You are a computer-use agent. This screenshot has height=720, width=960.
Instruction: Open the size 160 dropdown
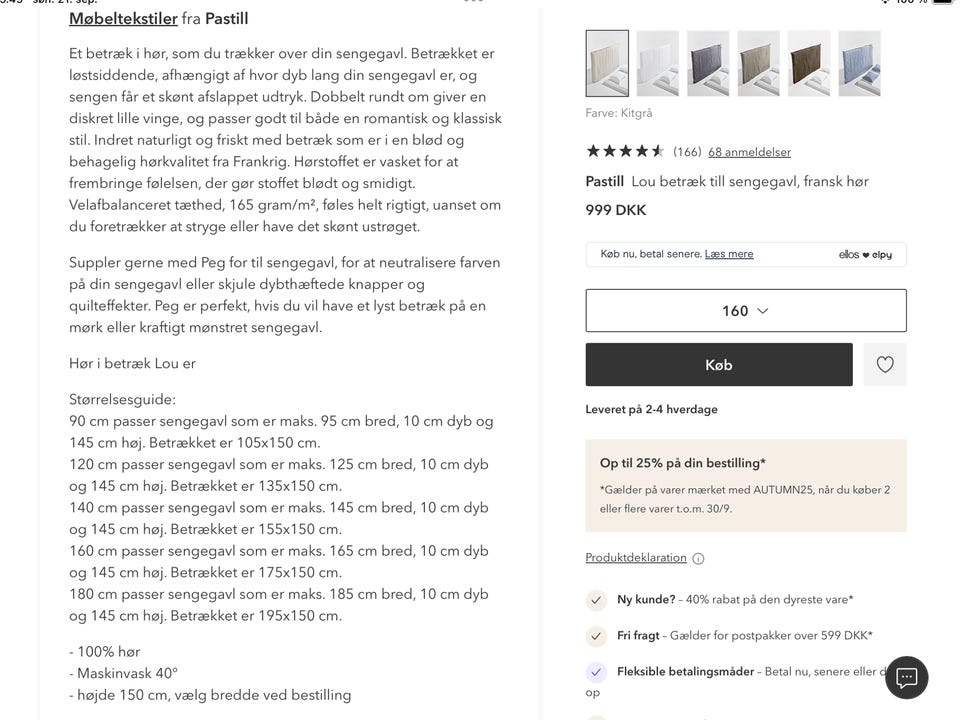745,310
